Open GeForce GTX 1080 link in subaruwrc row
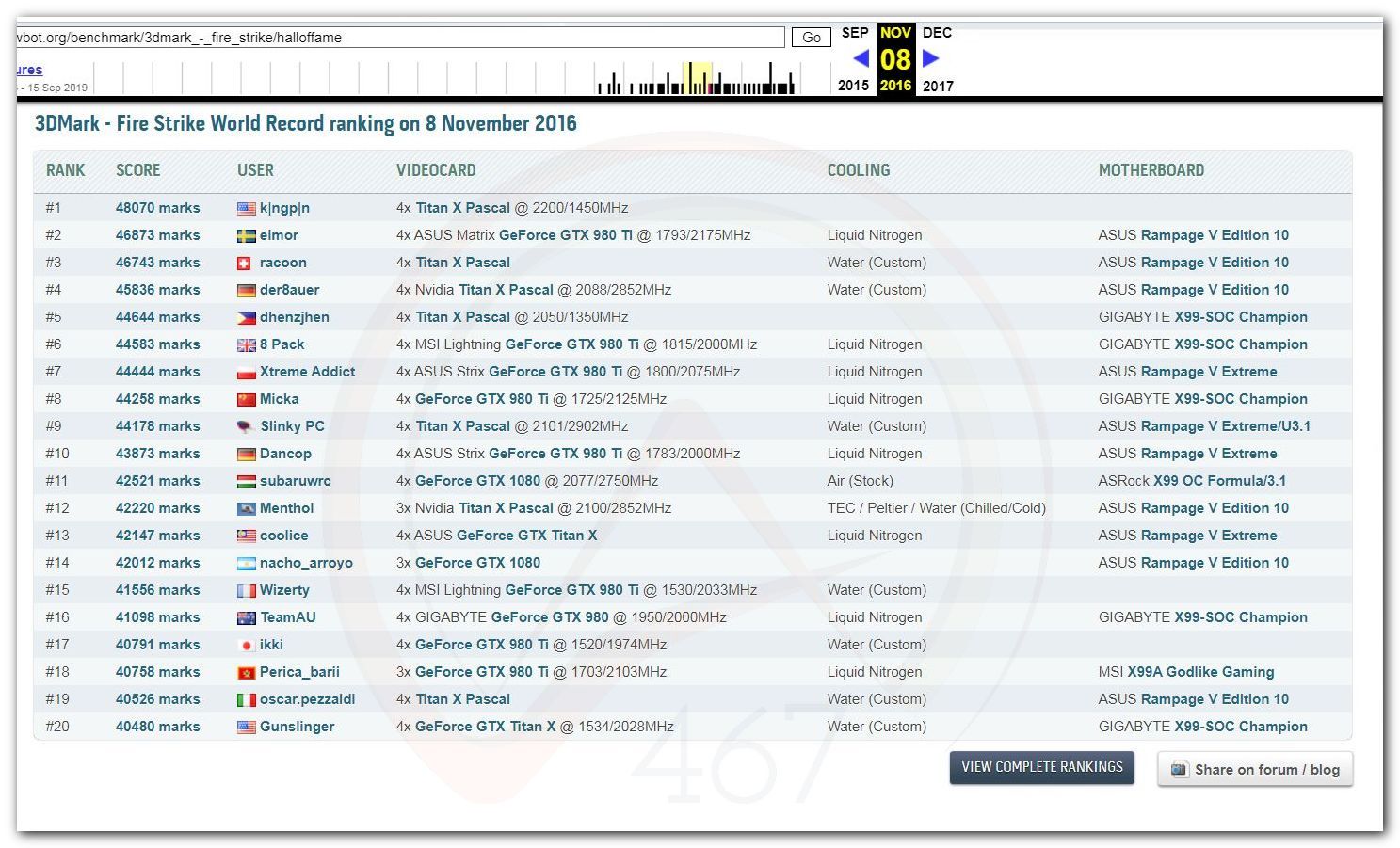Screen dimensions: 1400x848 [x=477, y=481]
